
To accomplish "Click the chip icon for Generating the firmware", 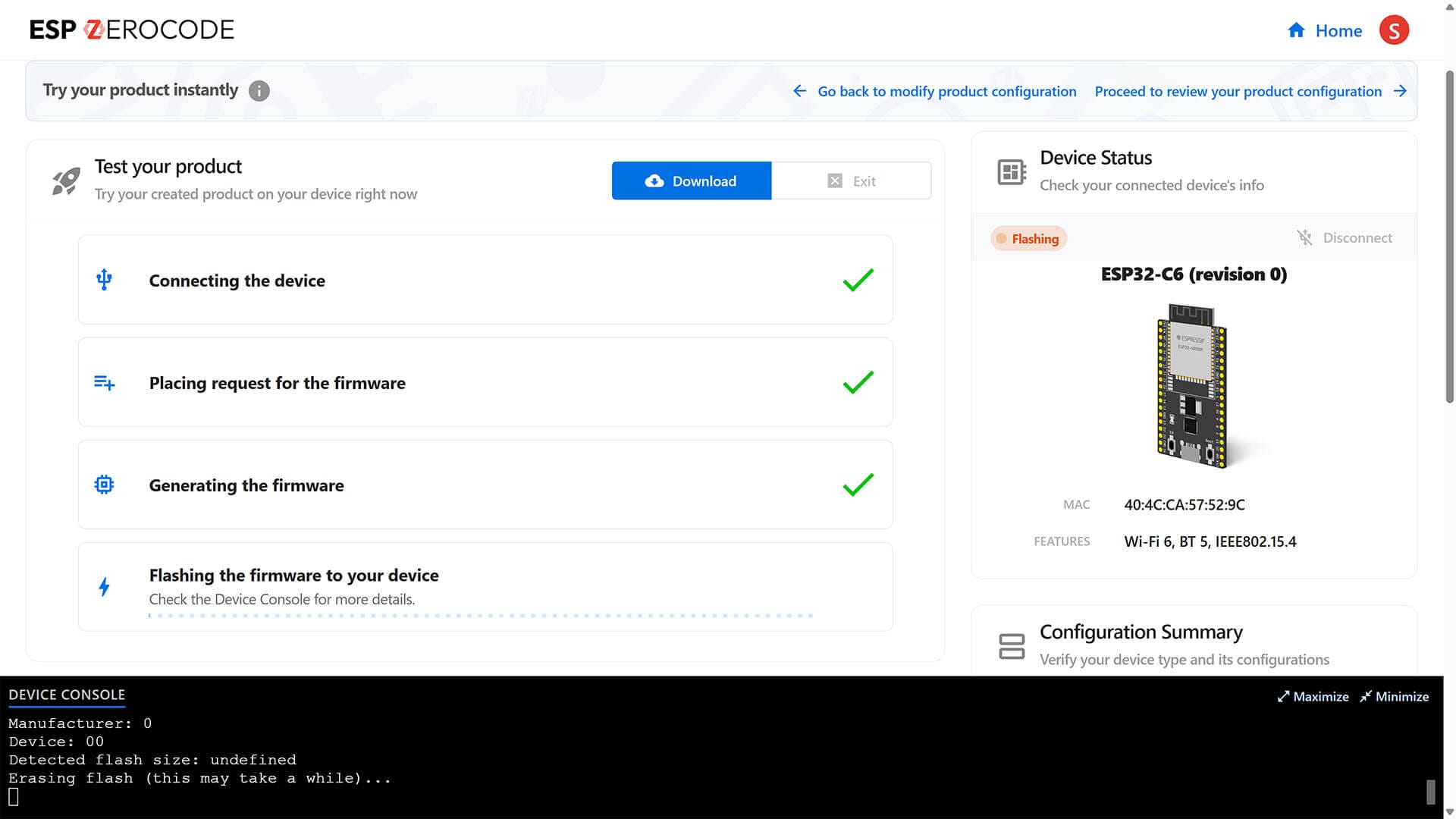I will (104, 485).
